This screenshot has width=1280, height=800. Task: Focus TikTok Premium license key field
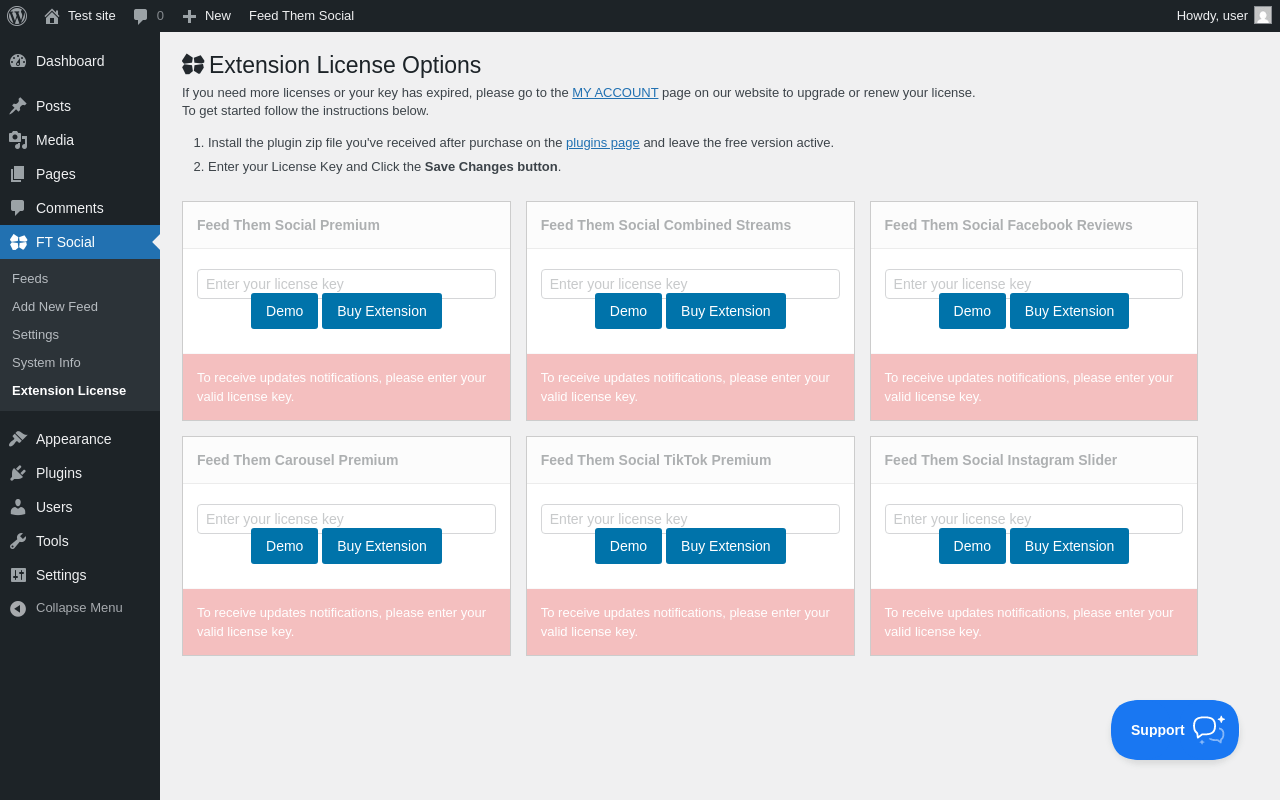(x=690, y=517)
